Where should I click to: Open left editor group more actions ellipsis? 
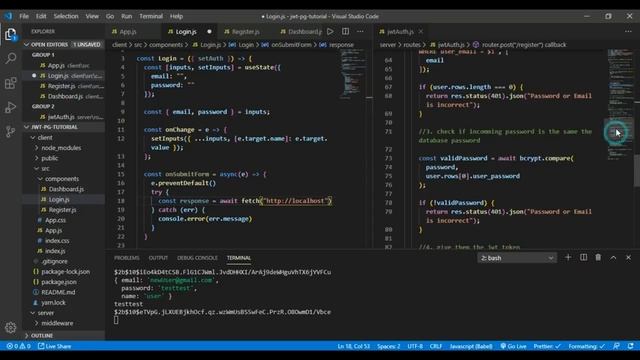360,31
